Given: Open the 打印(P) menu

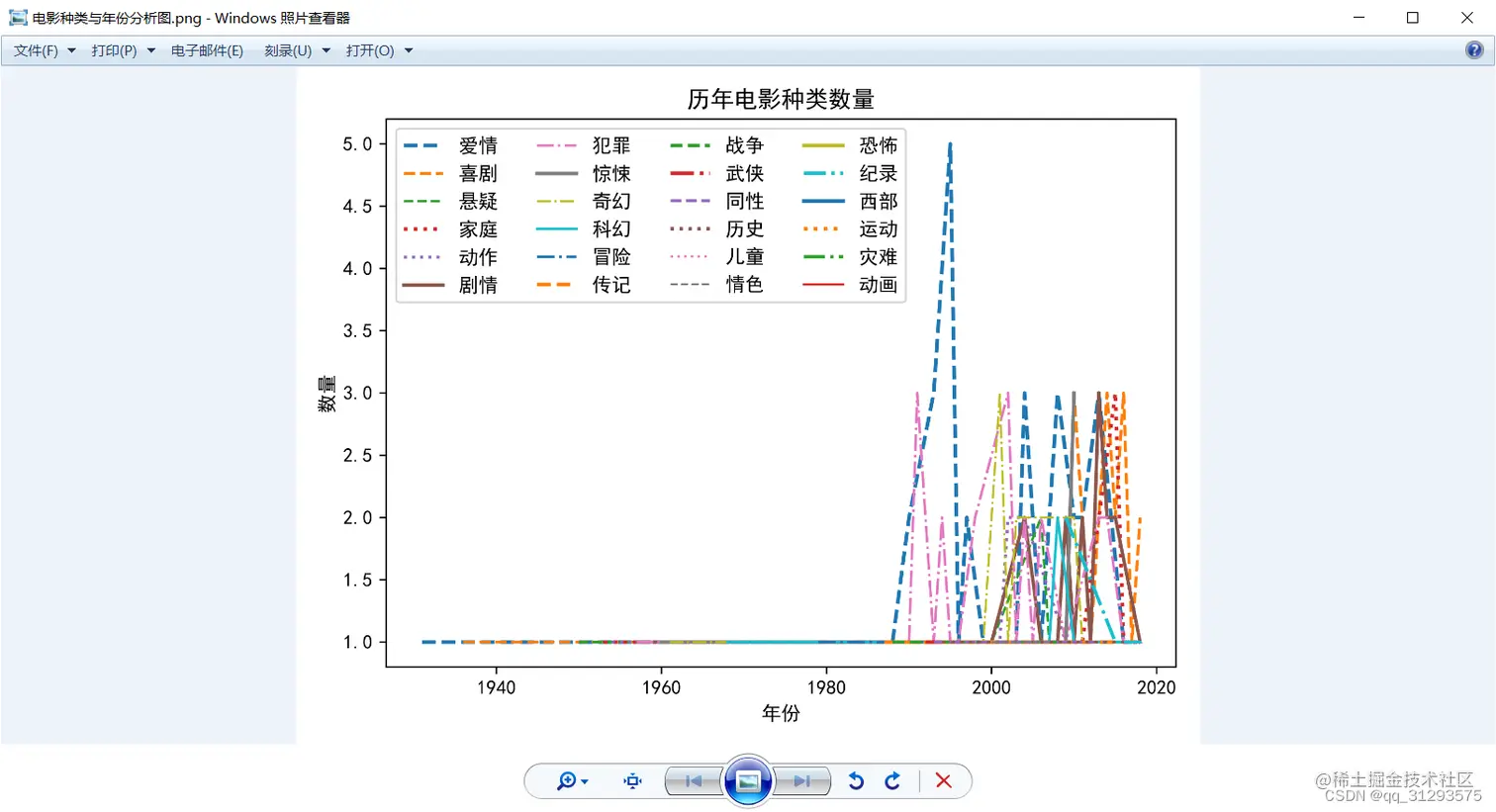Looking at the screenshot, I should pyautogui.click(x=114, y=50).
